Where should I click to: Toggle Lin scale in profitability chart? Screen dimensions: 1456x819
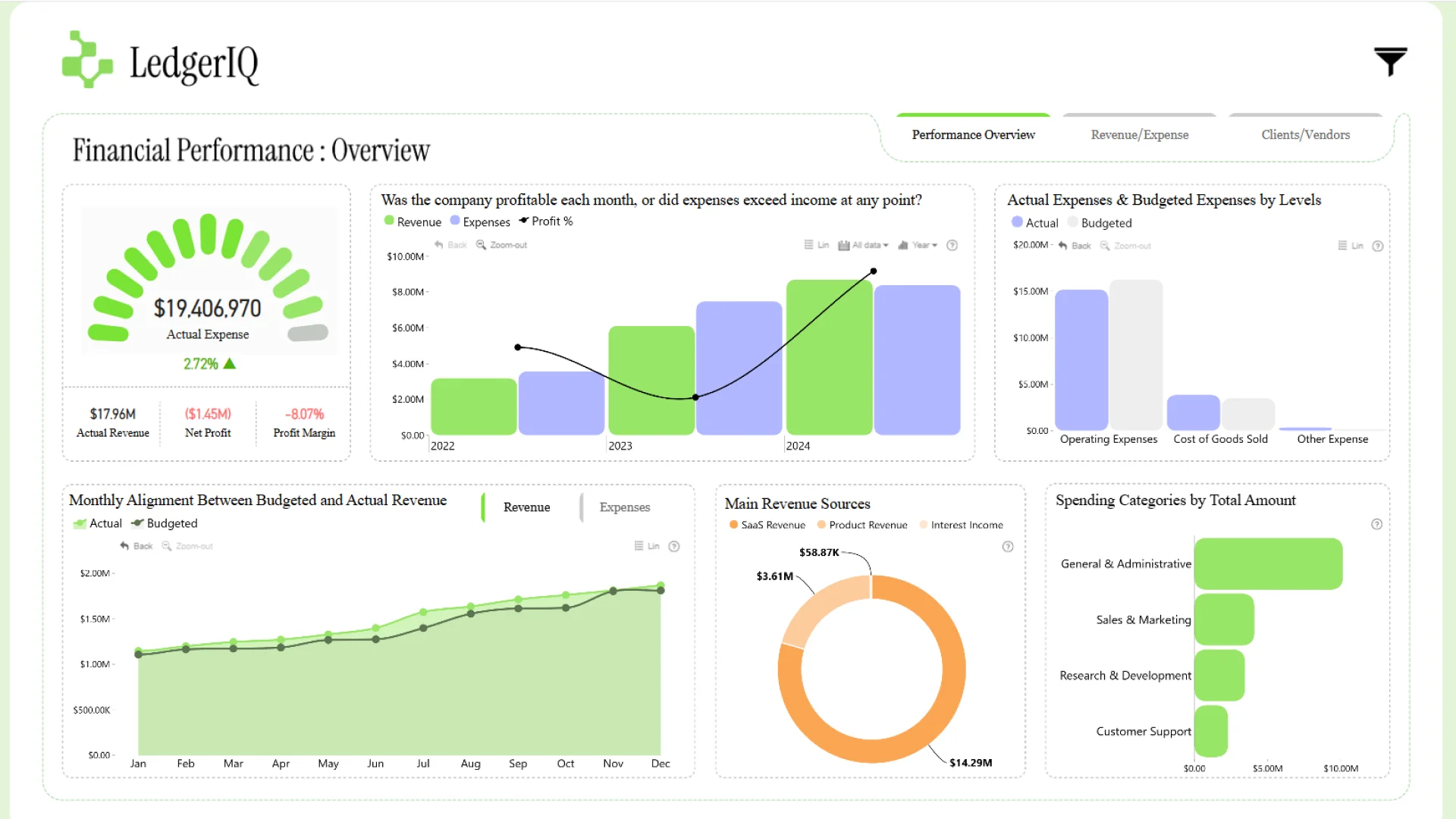[x=817, y=245]
